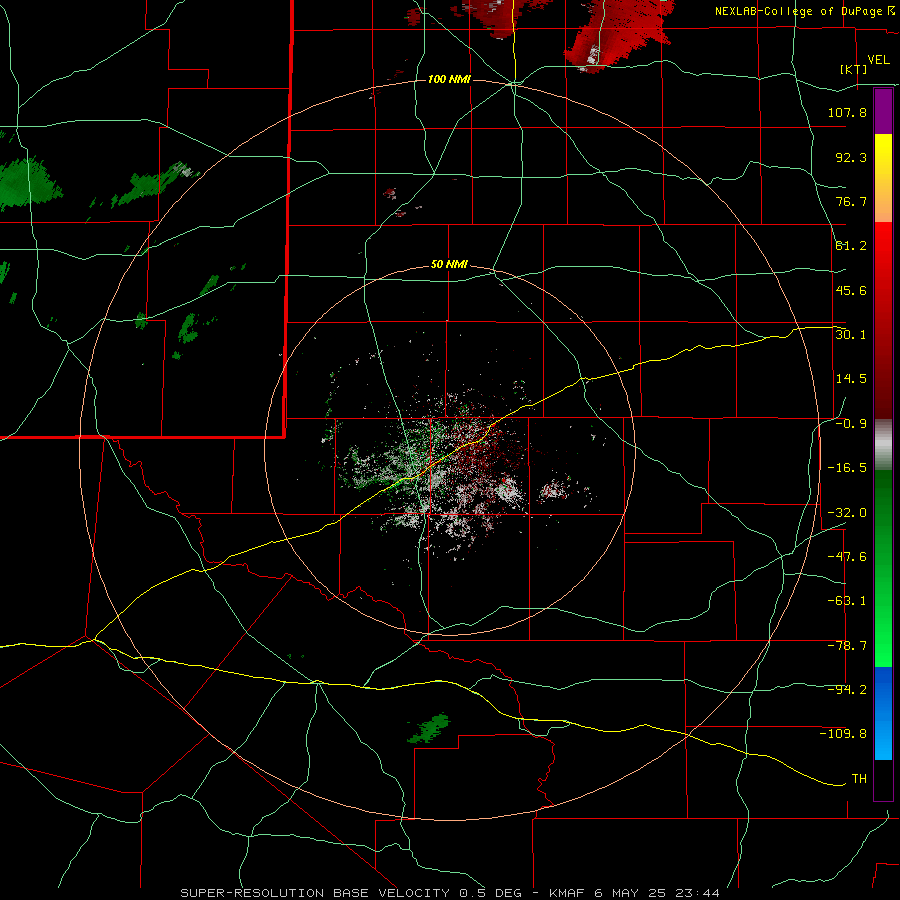
Task: Click the VEL legend title
Action: click(x=878, y=59)
